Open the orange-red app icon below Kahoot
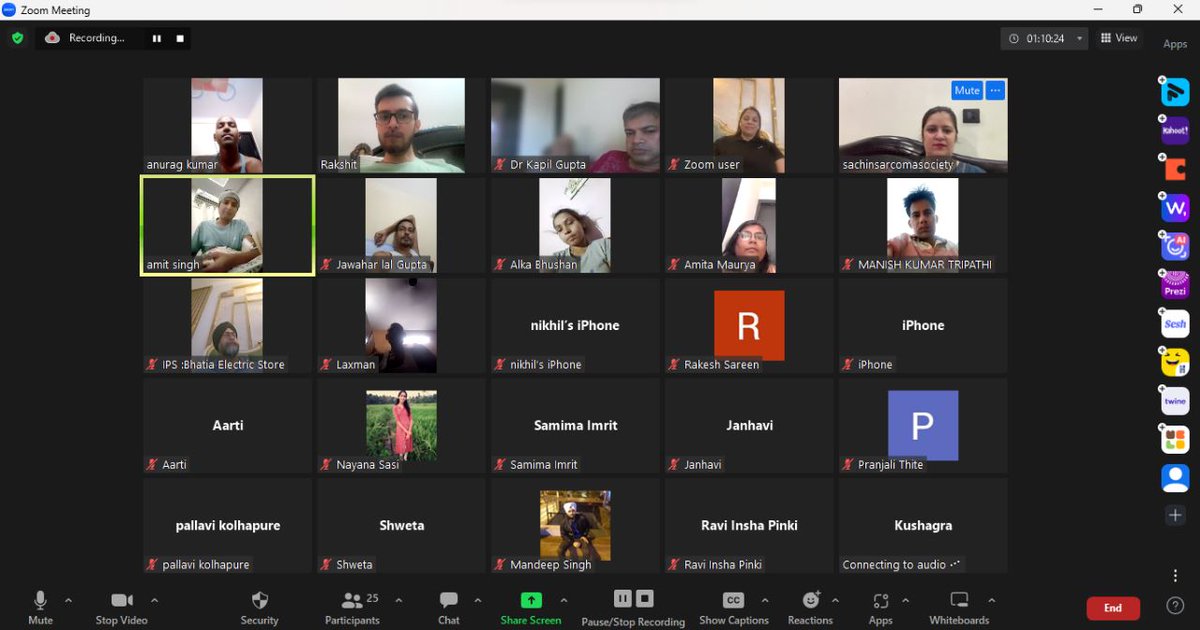The height and width of the screenshot is (630, 1200). point(1175,169)
